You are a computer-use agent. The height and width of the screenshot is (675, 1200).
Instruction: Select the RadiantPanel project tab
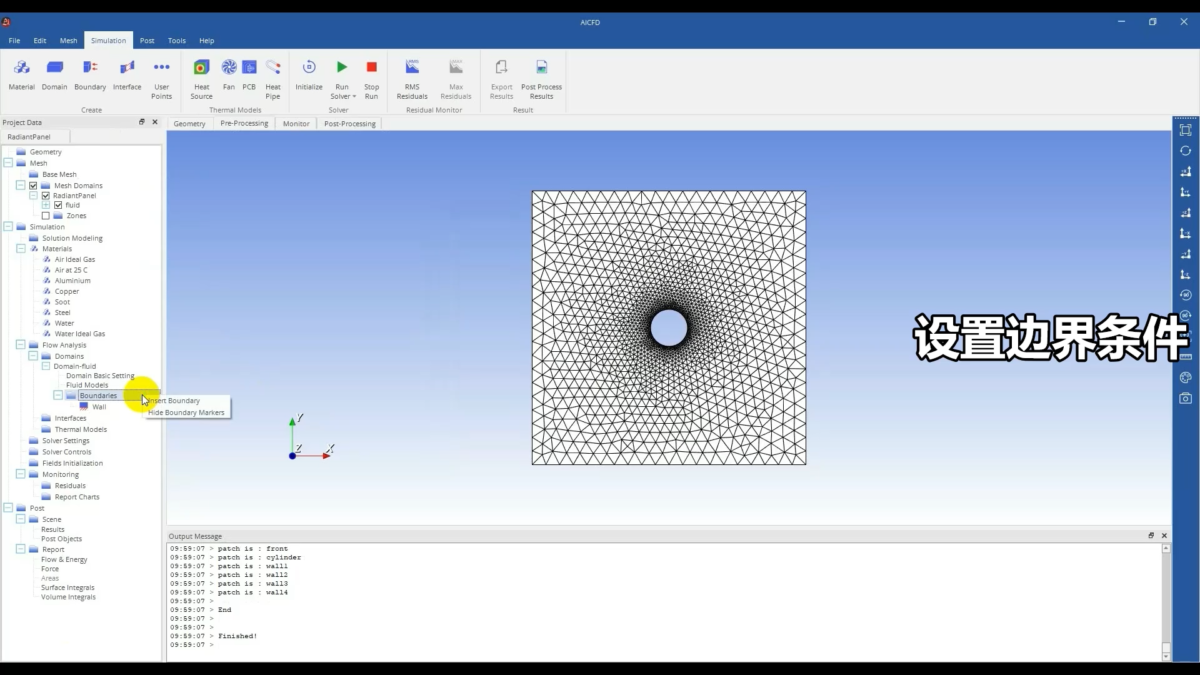(28, 137)
